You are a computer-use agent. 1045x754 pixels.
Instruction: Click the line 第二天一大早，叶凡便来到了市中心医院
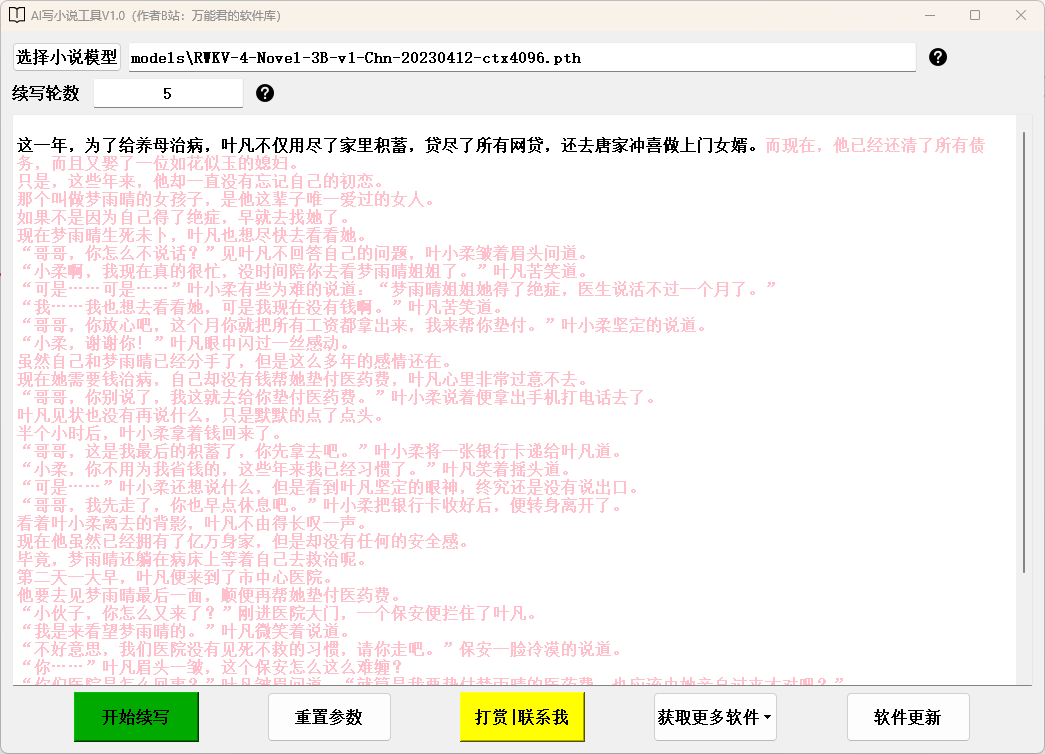tap(175, 577)
